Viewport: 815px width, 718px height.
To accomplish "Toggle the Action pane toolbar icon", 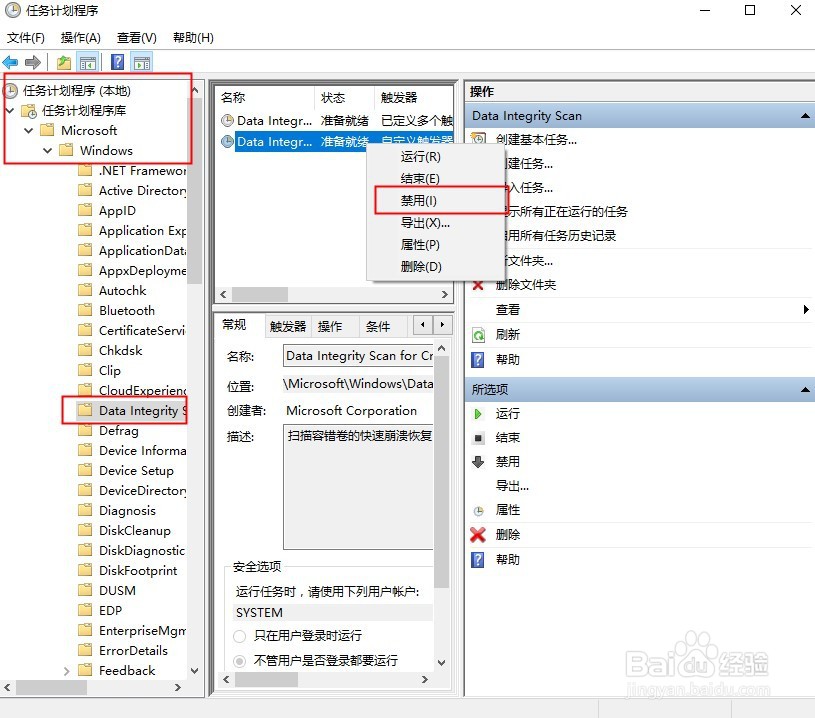I will click(x=142, y=61).
